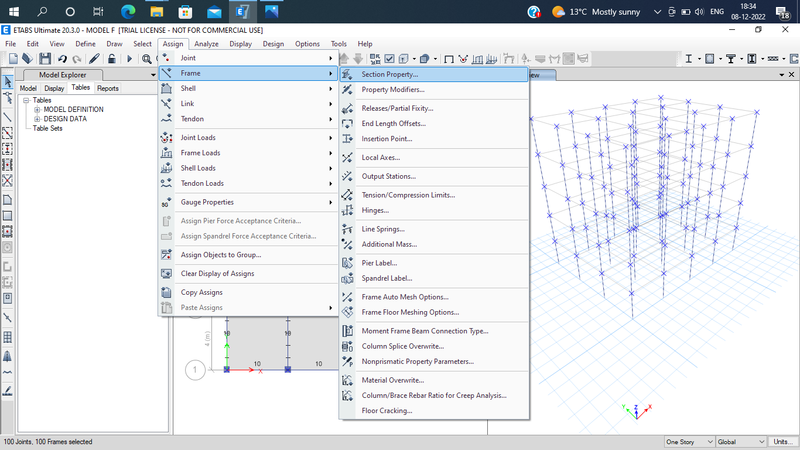This screenshot has width=800, height=450.
Task: Click grid bubble labeled 1
Action: 195,370
